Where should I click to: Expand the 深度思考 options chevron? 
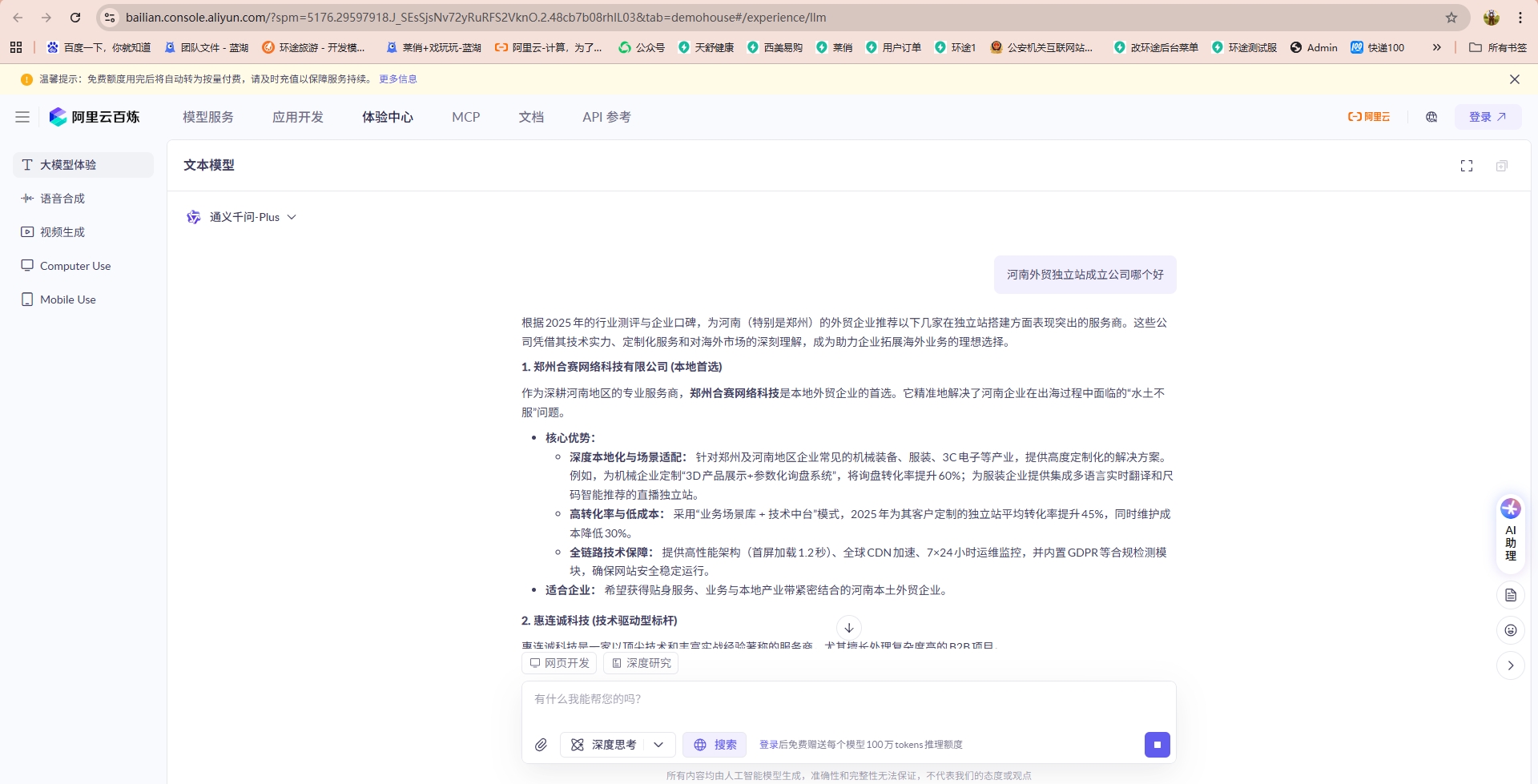coord(659,744)
